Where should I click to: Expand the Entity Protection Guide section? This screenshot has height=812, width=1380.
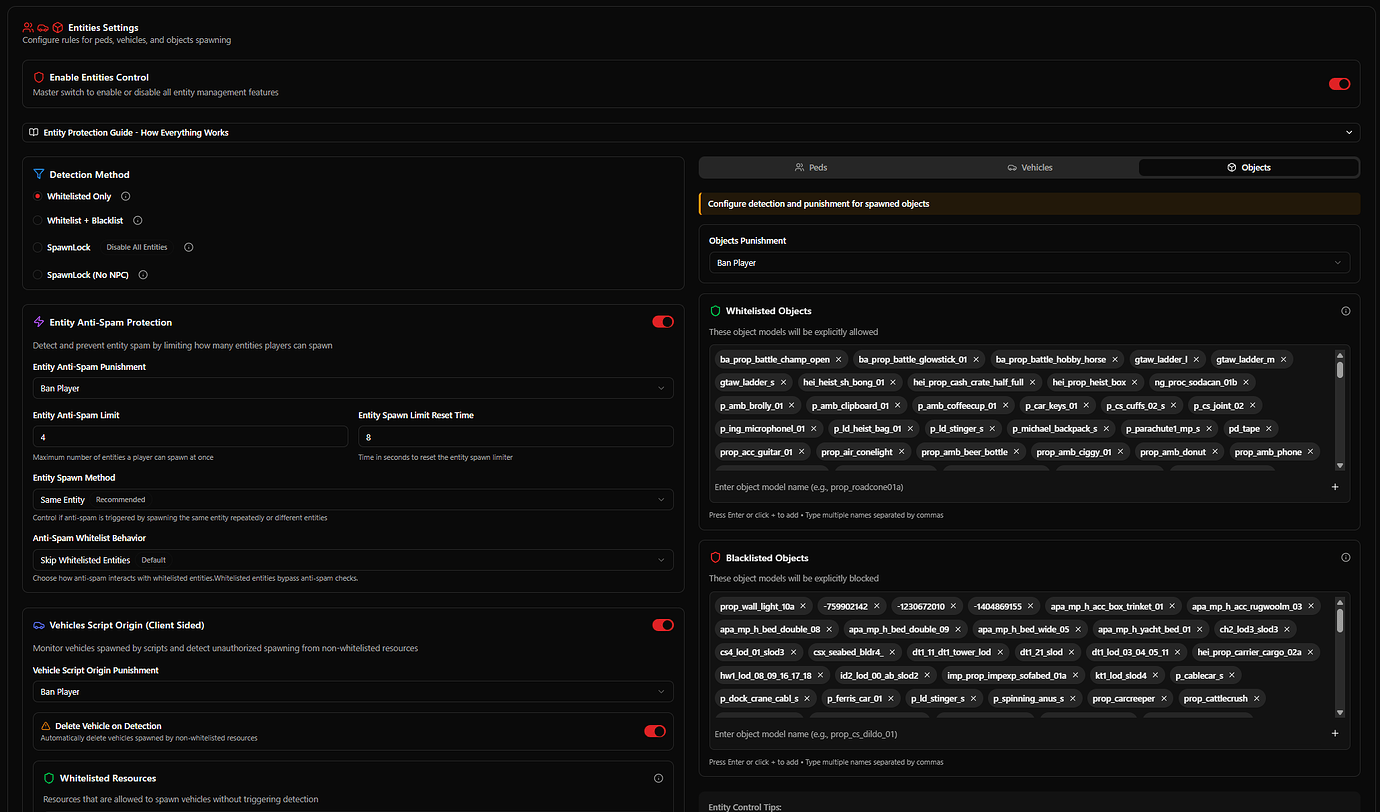pos(691,132)
